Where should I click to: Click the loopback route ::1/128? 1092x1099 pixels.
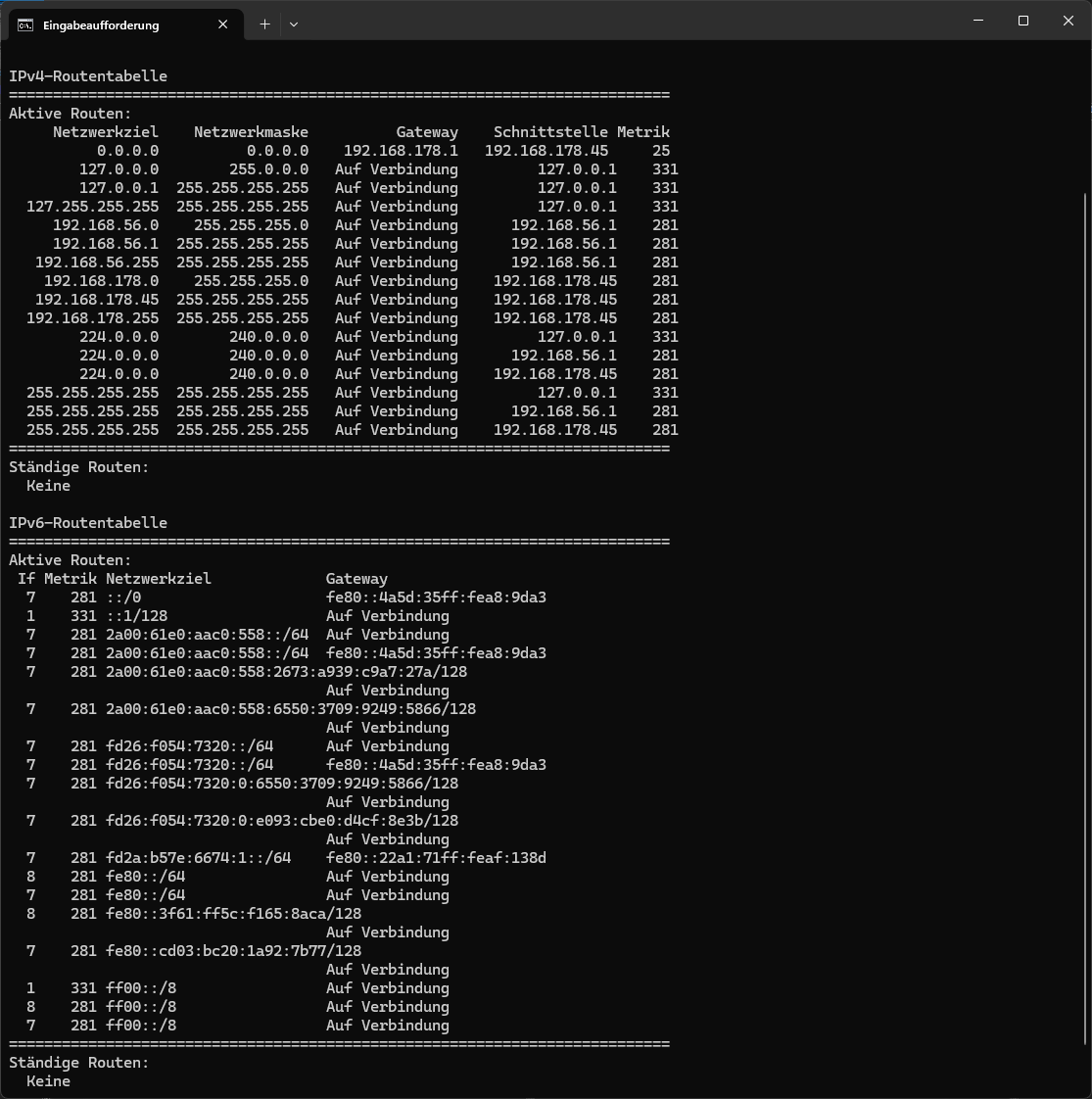pos(137,616)
